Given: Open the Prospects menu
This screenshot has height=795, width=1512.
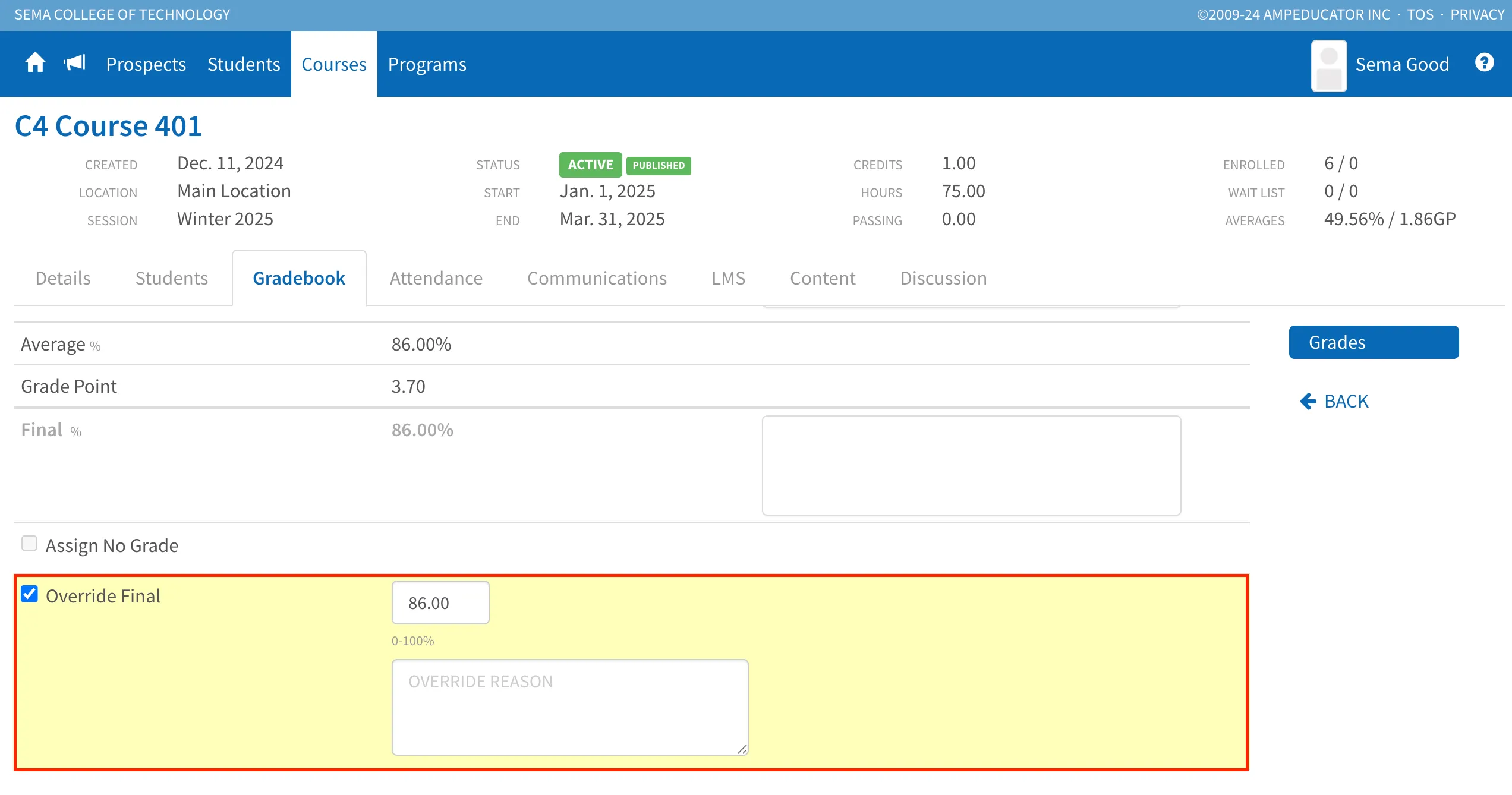Looking at the screenshot, I should (146, 64).
